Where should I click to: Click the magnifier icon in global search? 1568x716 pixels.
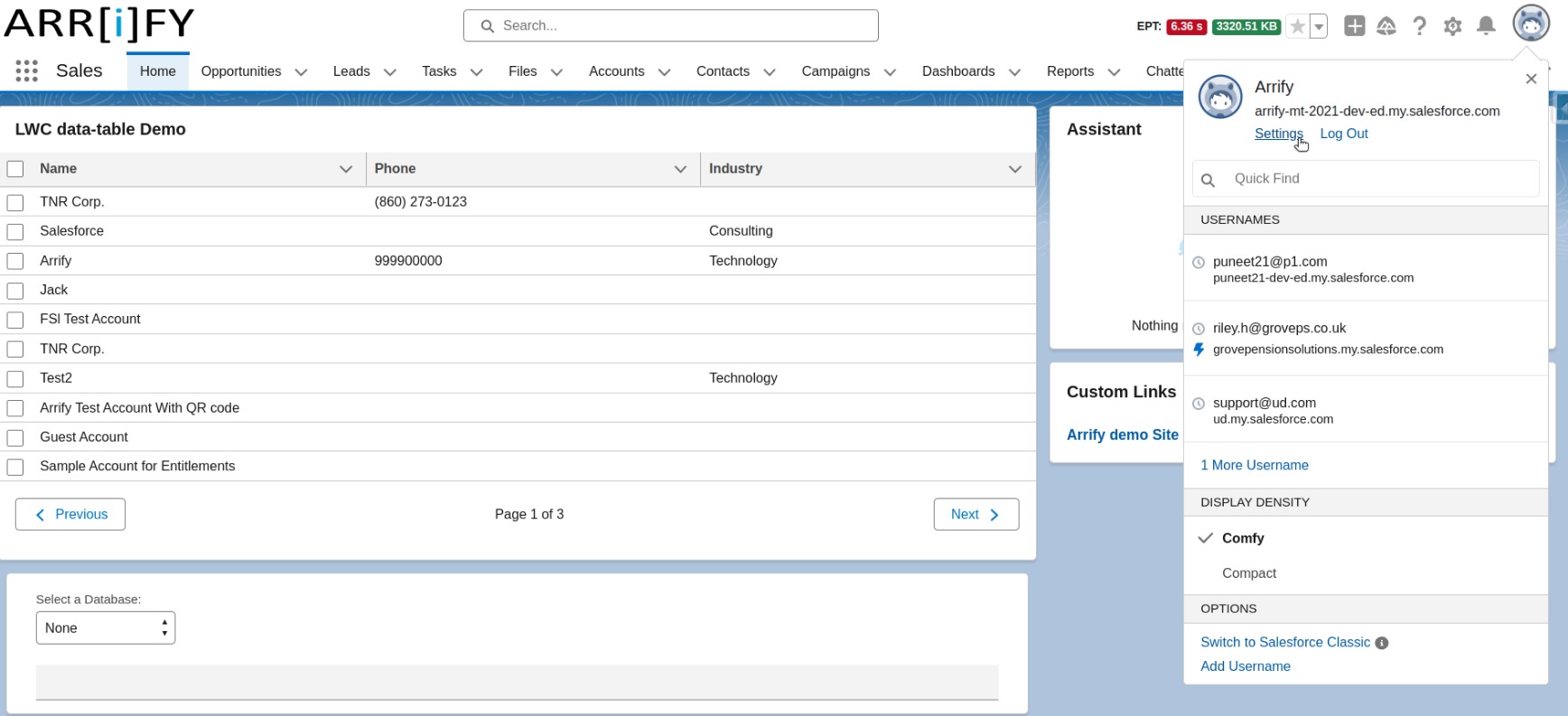(487, 26)
